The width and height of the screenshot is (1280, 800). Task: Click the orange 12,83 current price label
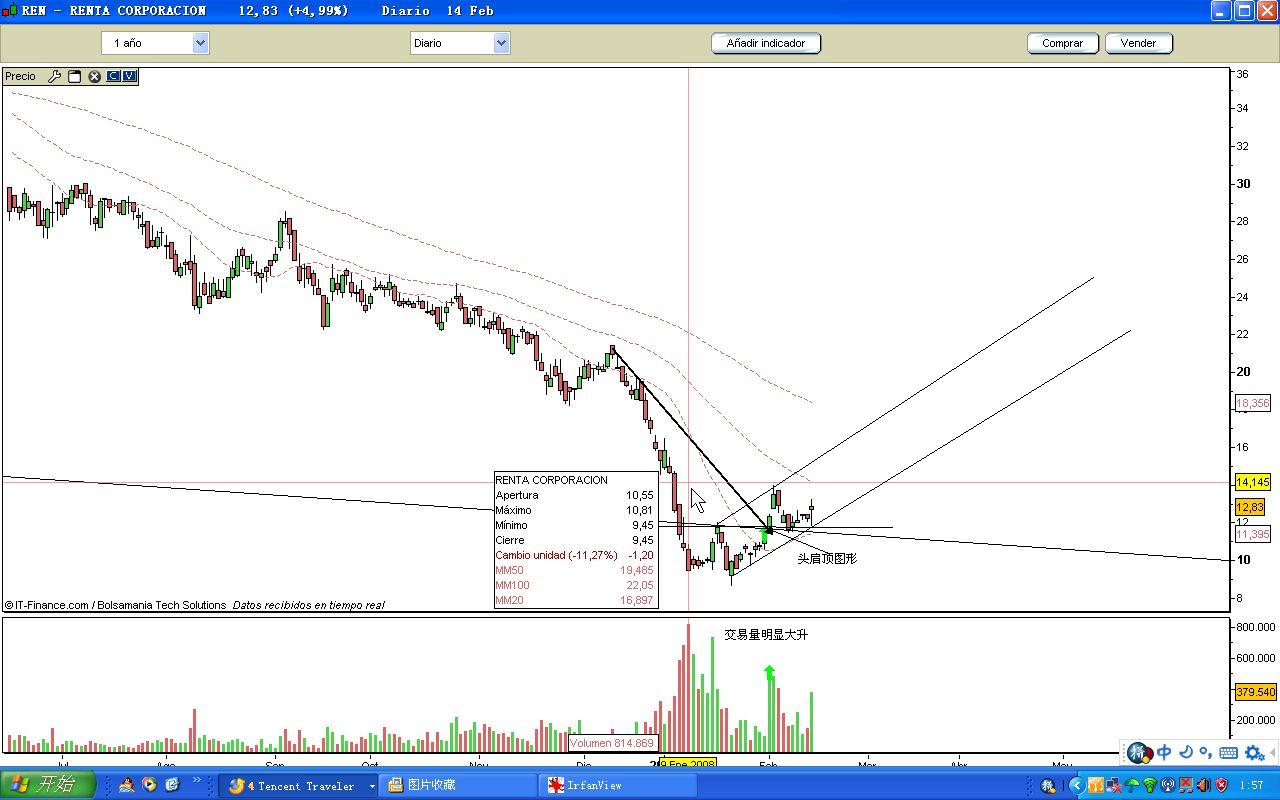pos(1250,508)
